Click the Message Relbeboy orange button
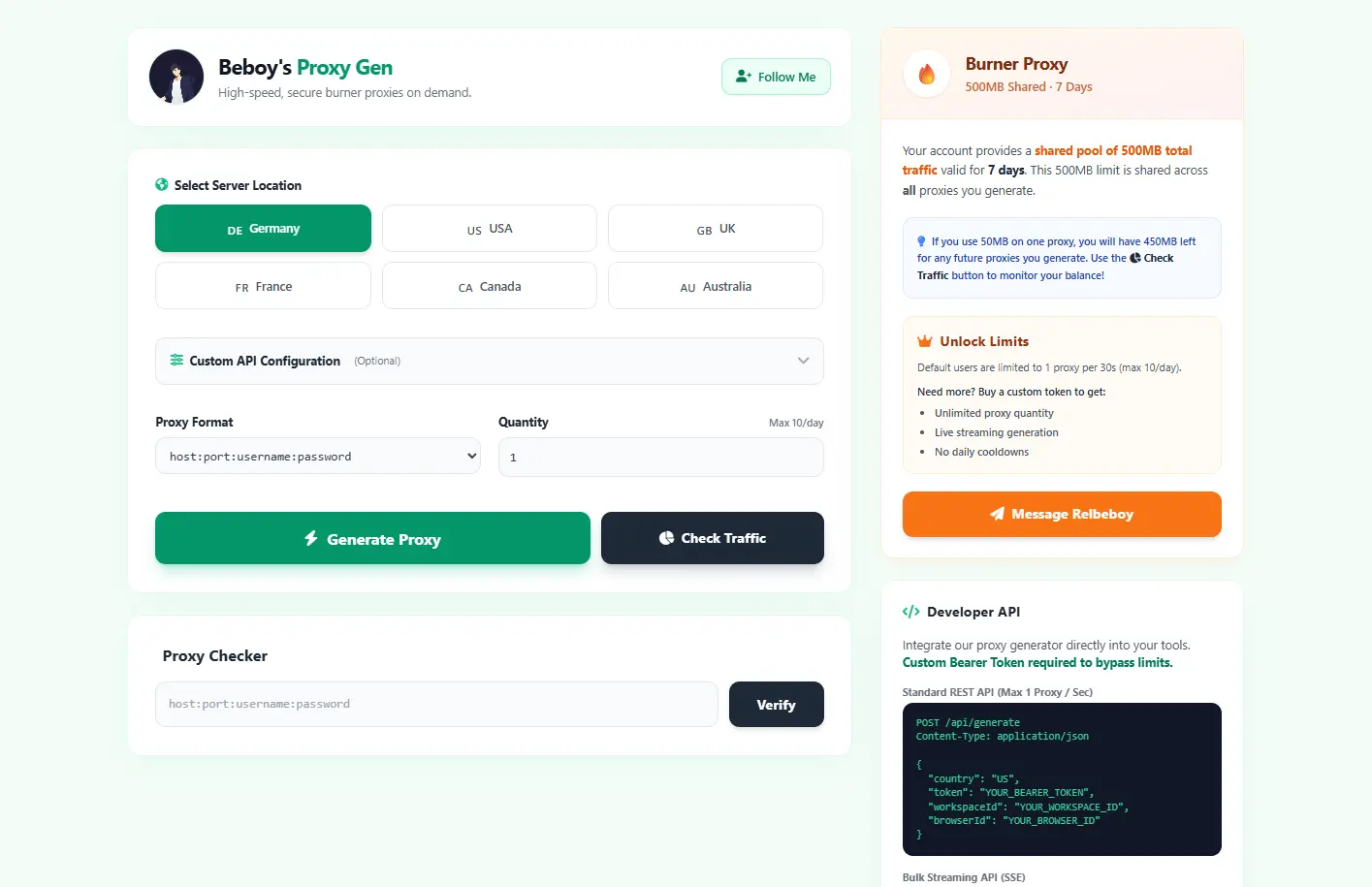 (x=1062, y=514)
